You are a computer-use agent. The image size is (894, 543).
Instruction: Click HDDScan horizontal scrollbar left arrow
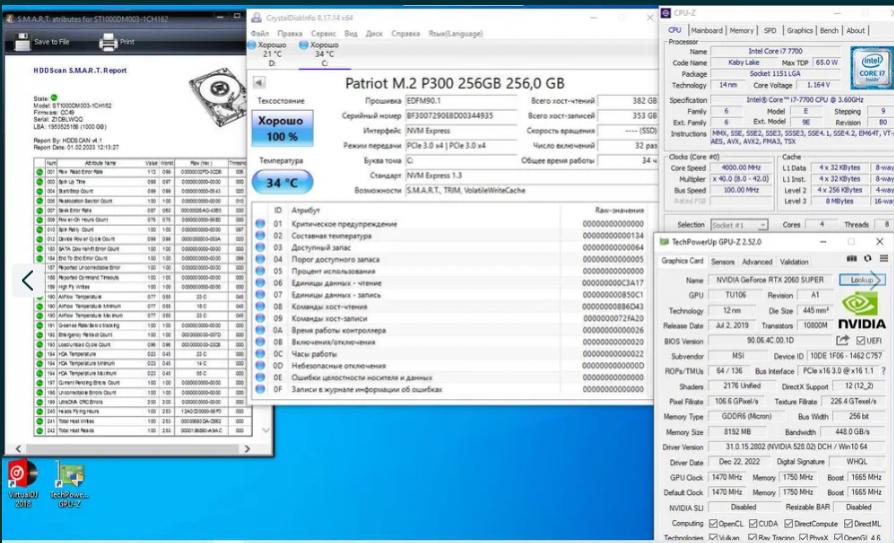(x=18, y=449)
